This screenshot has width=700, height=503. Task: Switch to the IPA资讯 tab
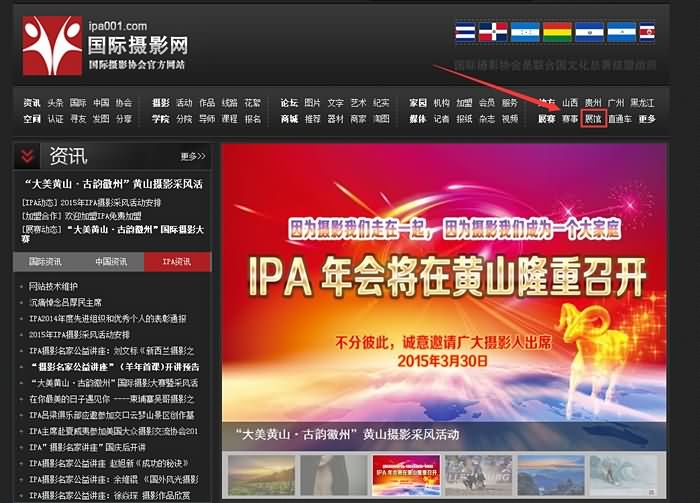[x=177, y=262]
